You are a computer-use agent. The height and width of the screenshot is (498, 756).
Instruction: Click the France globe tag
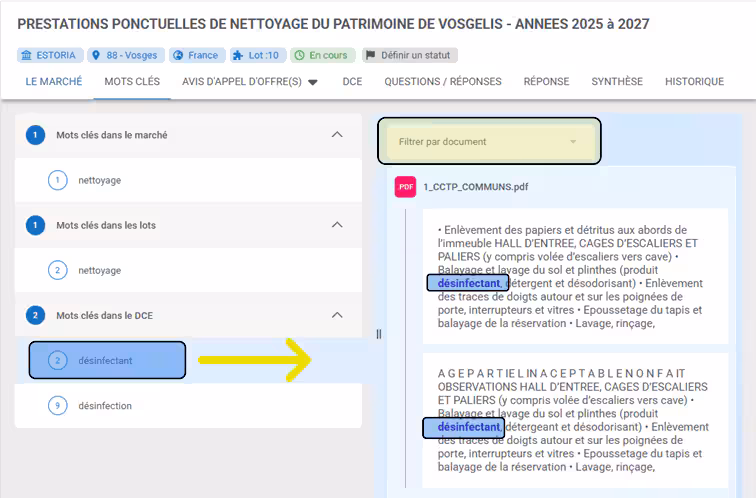pos(196,56)
